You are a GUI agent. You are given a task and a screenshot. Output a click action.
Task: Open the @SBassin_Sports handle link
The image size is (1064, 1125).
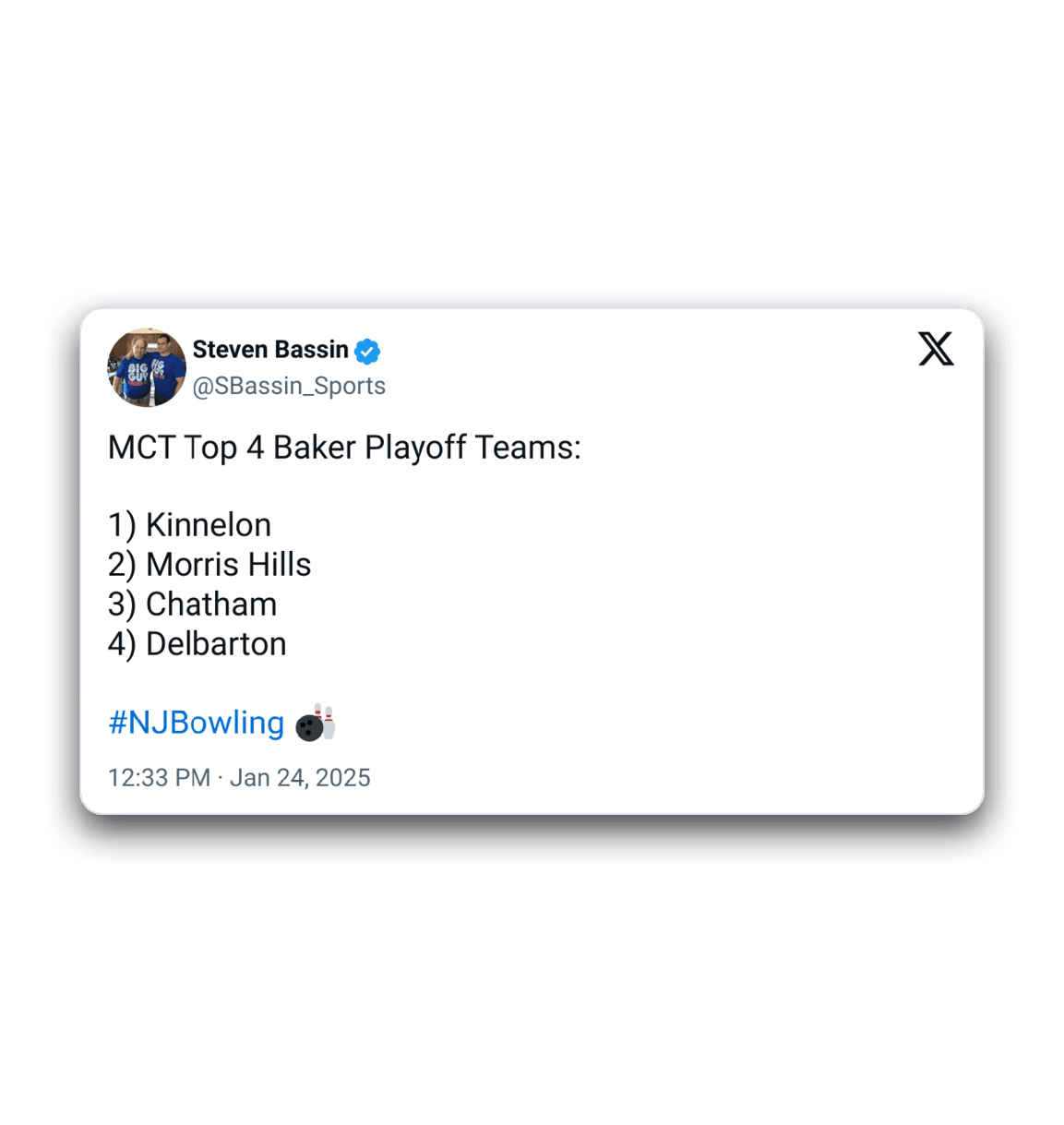(x=289, y=386)
